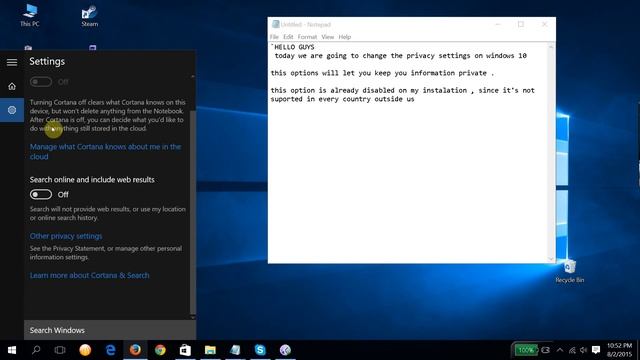
Task: Go to Cortana Home icon
Action: (12, 87)
